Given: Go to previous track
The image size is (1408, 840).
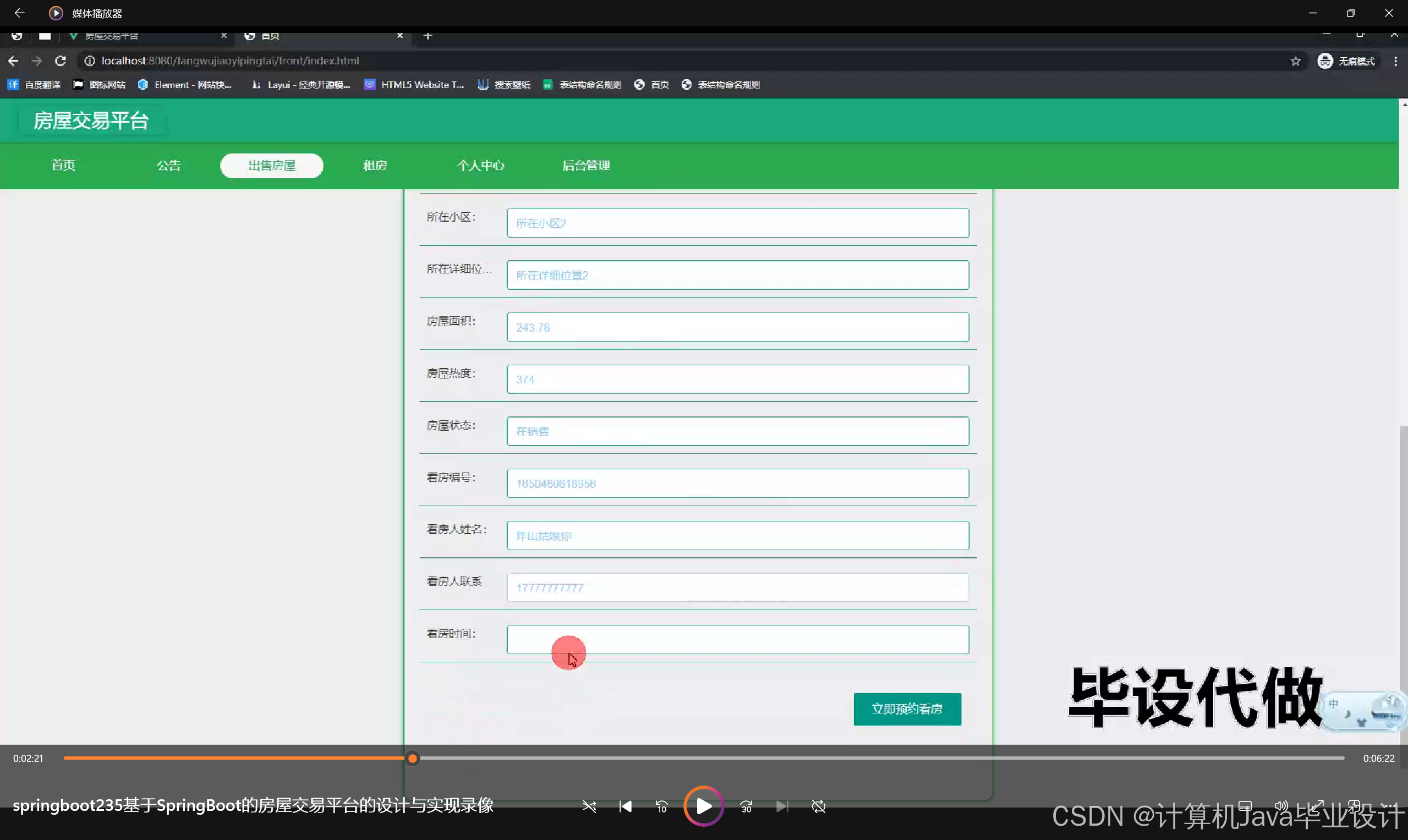Looking at the screenshot, I should click(x=625, y=806).
